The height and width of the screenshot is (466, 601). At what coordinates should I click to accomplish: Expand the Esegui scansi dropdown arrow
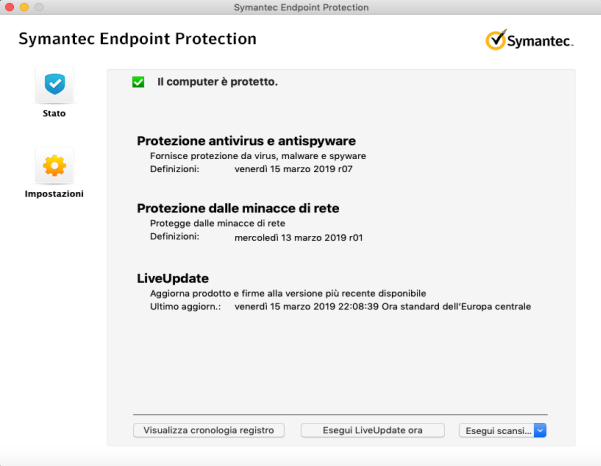pyautogui.click(x=540, y=430)
